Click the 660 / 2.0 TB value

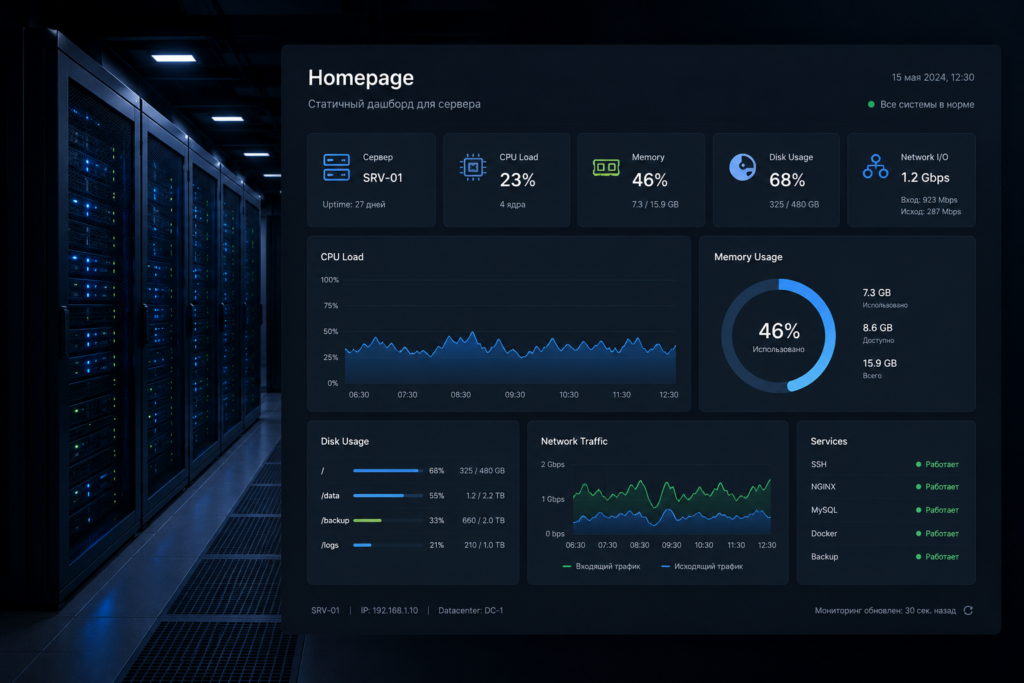coord(483,520)
